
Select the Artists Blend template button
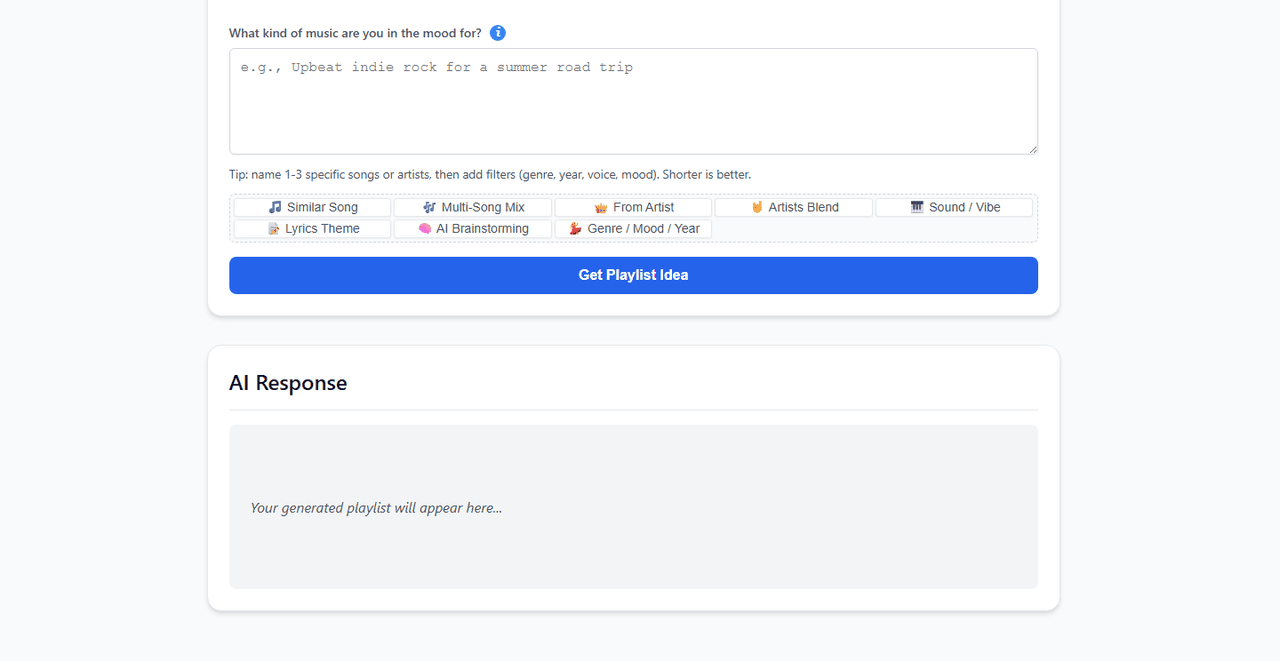tap(794, 207)
